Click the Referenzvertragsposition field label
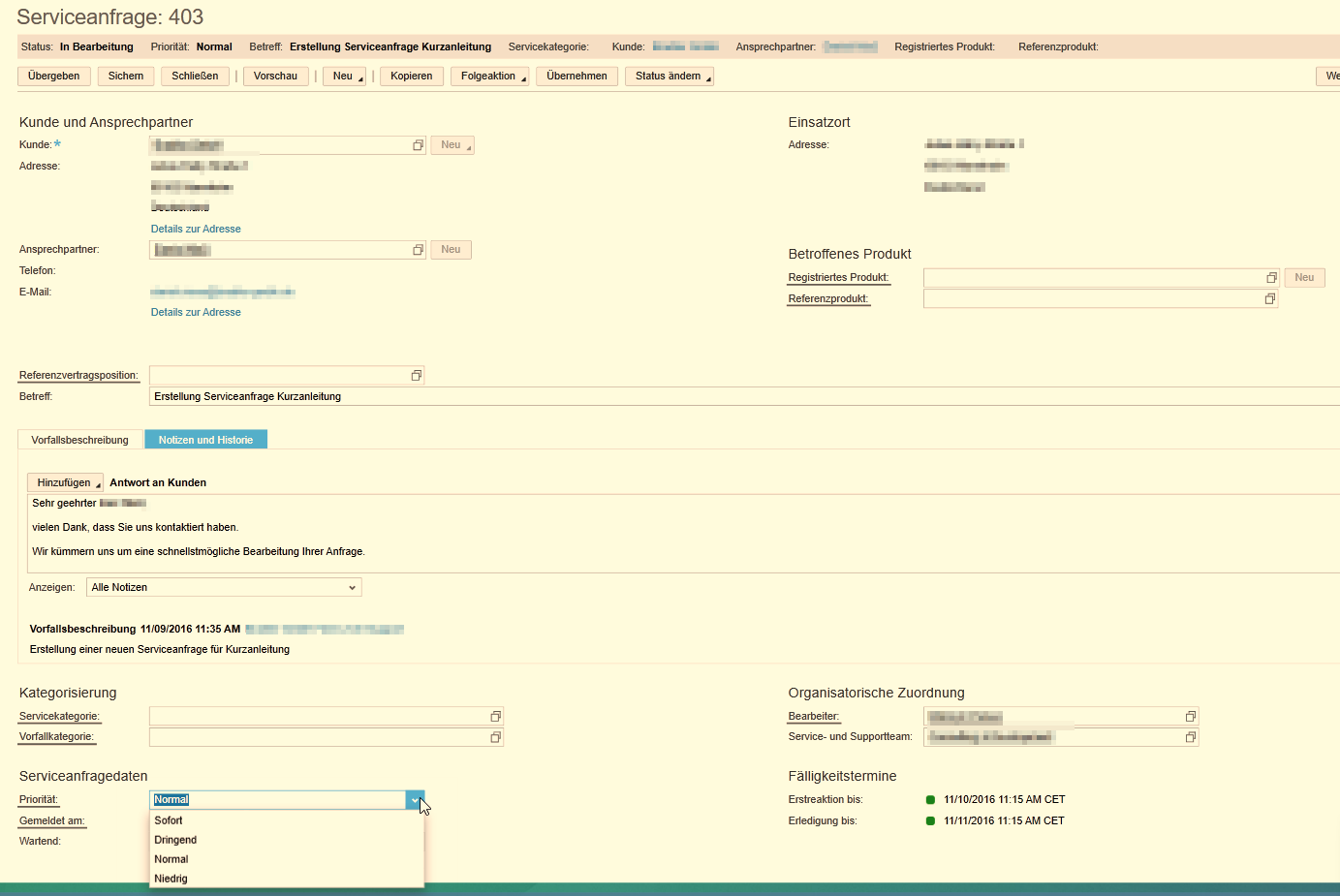Image resolution: width=1340 pixels, height=896 pixels. (x=78, y=376)
